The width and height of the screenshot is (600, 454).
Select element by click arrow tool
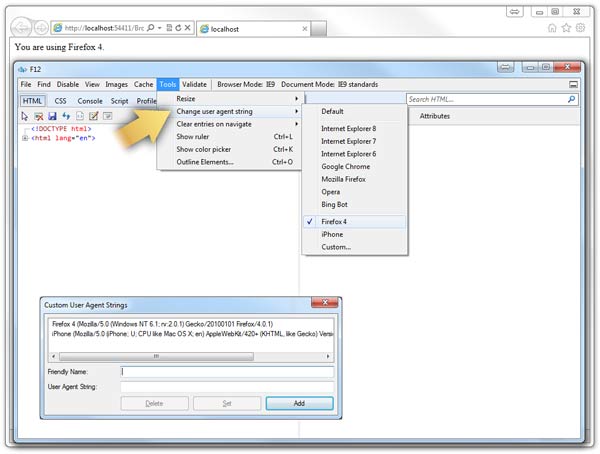(25, 116)
